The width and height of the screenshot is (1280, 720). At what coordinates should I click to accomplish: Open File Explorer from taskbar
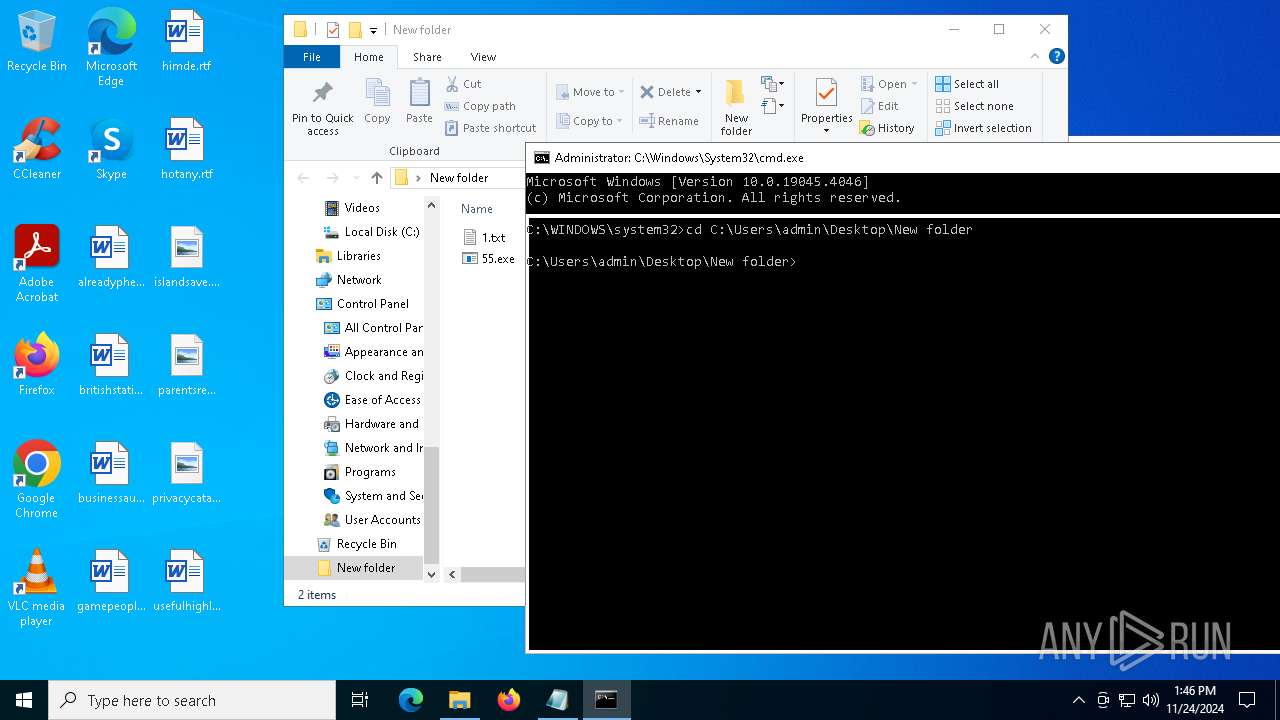tap(459, 700)
